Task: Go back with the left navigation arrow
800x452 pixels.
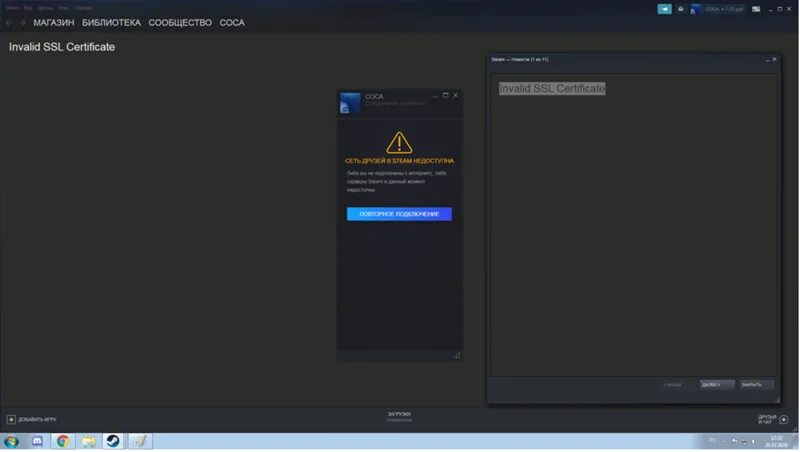Action: [9, 22]
